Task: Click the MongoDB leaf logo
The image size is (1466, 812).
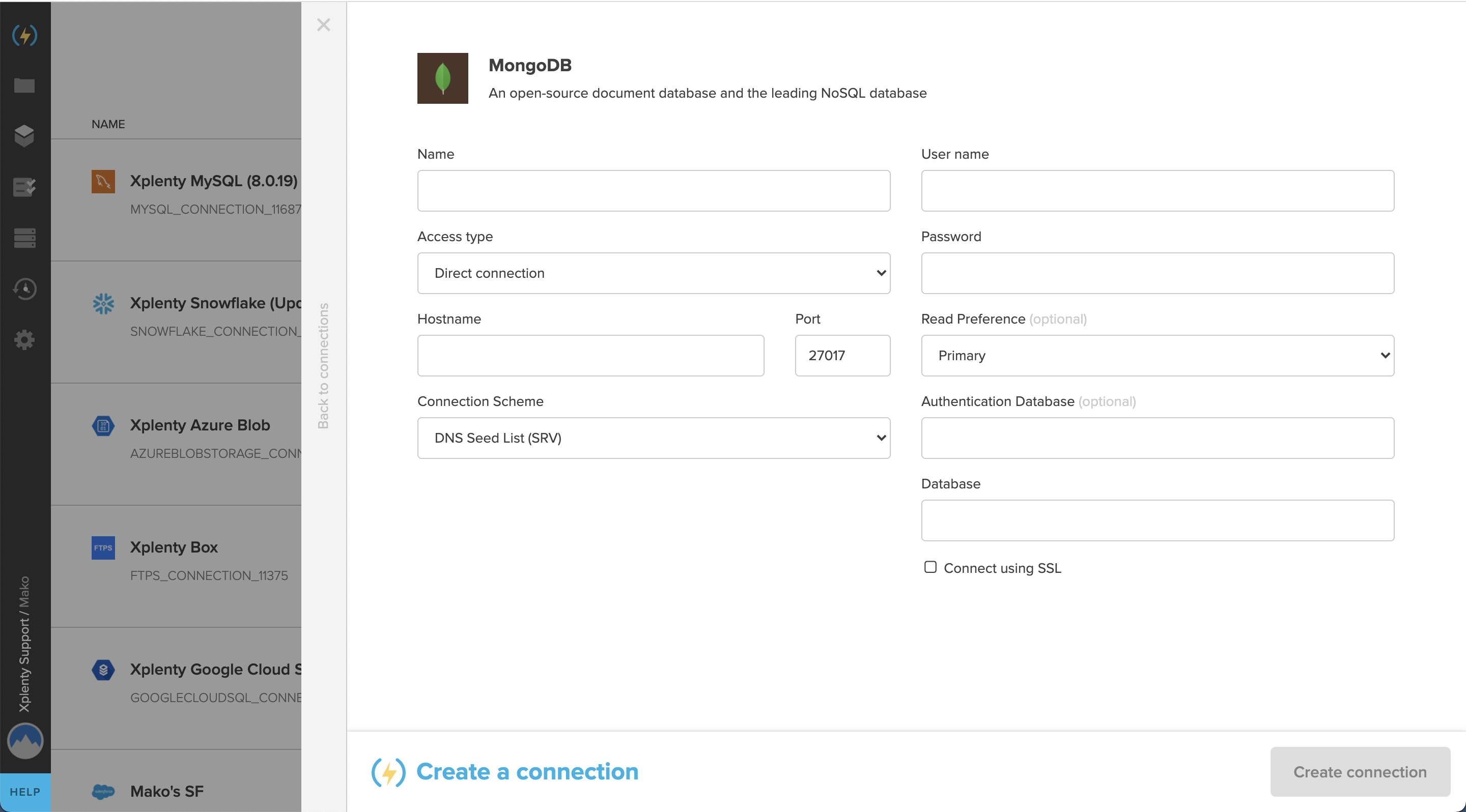Action: point(442,78)
